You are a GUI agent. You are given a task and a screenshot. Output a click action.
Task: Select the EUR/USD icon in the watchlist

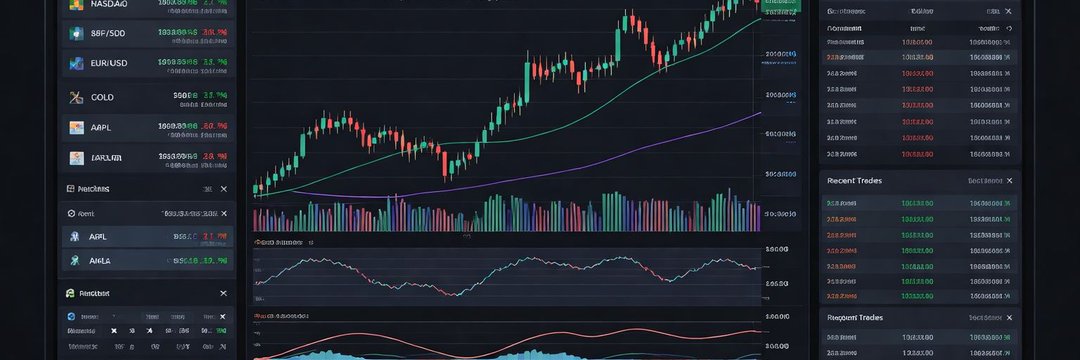(x=76, y=63)
